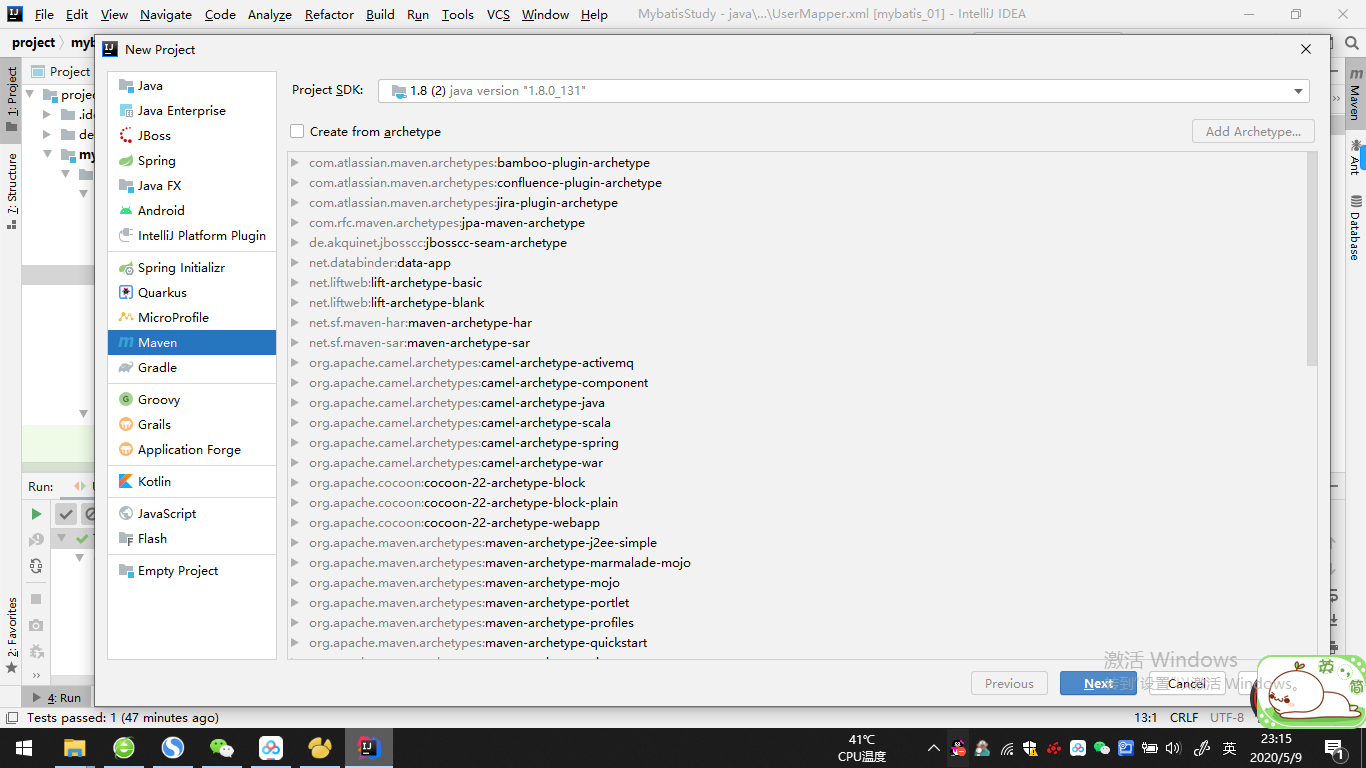1366x768 pixels.
Task: Select Application Forge project type
Action: [191, 450]
